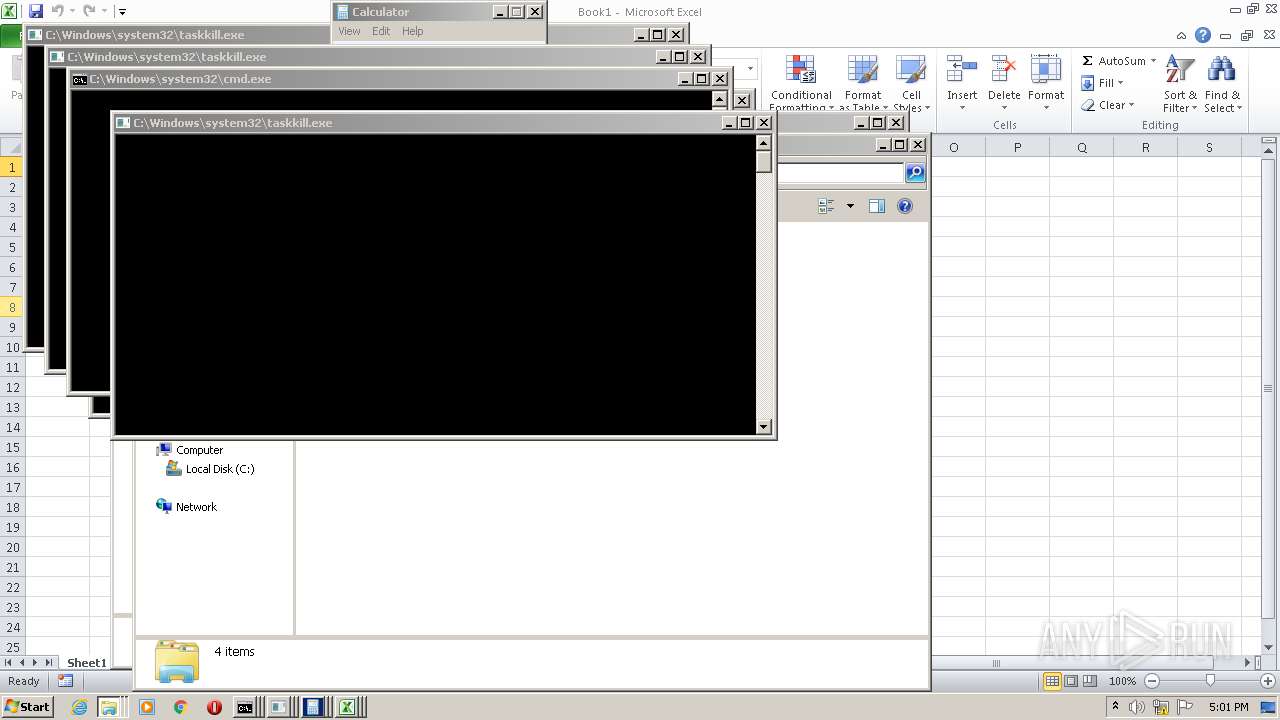Click the Delete cells icon
Screen dimensions: 1280x720
coord(1003,70)
